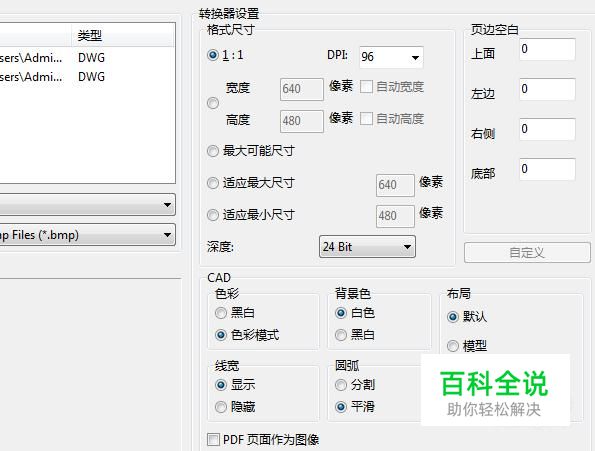Select the second DWG file row
Viewport: 595px width, 451px height.
(88, 77)
